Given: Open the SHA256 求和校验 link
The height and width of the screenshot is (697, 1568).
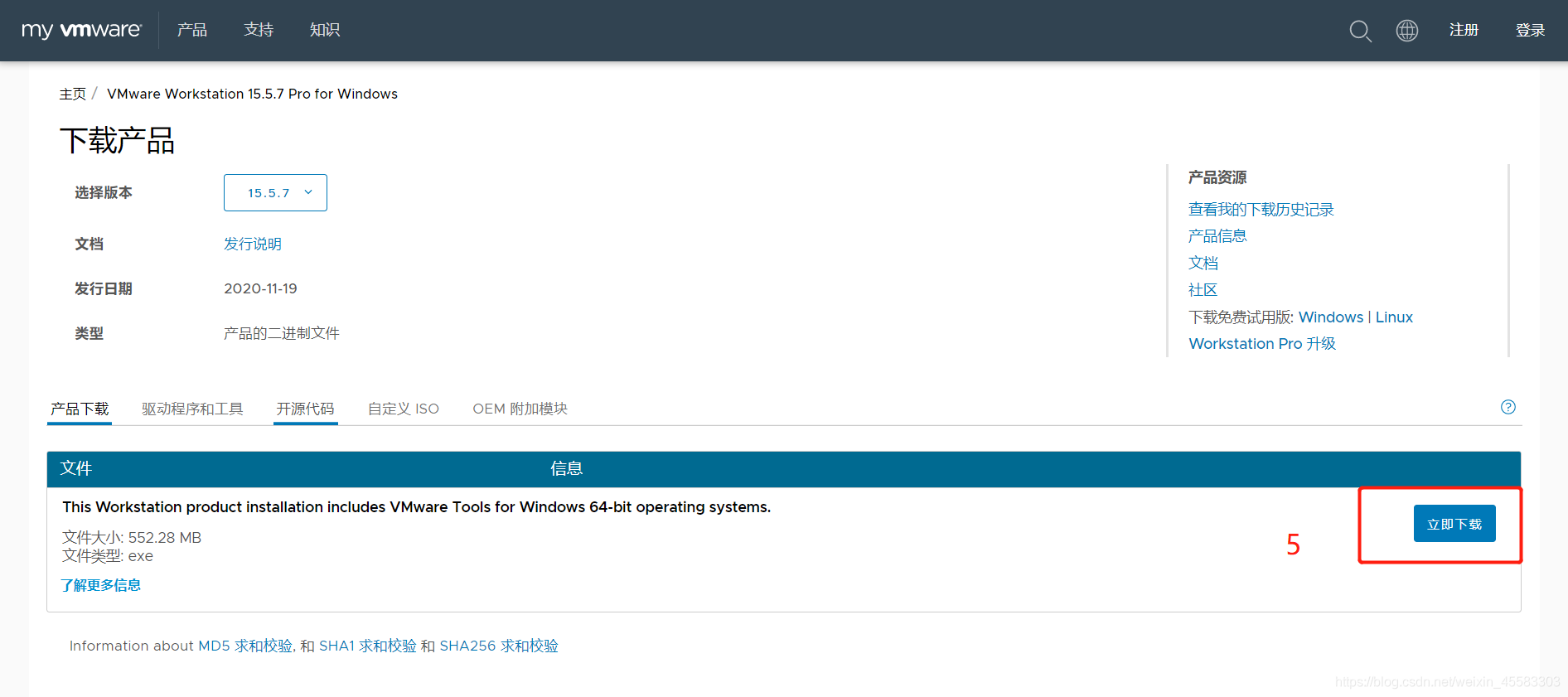Looking at the screenshot, I should (499, 646).
